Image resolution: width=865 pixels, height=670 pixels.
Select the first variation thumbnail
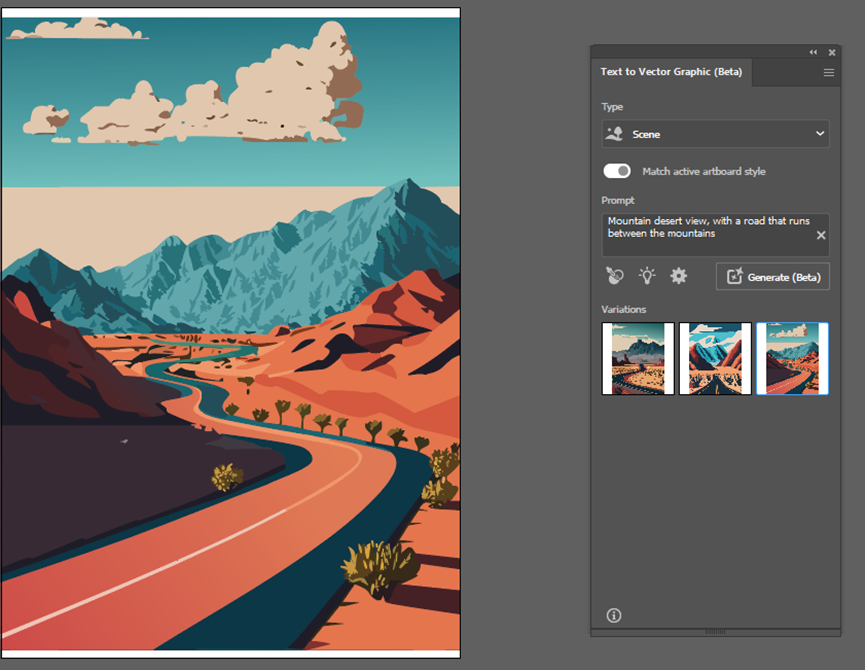click(x=638, y=358)
